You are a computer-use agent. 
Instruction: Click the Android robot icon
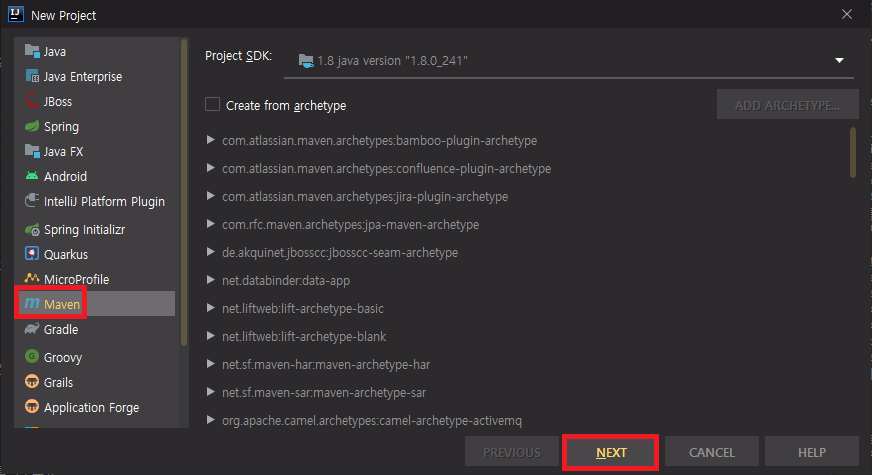(32, 176)
